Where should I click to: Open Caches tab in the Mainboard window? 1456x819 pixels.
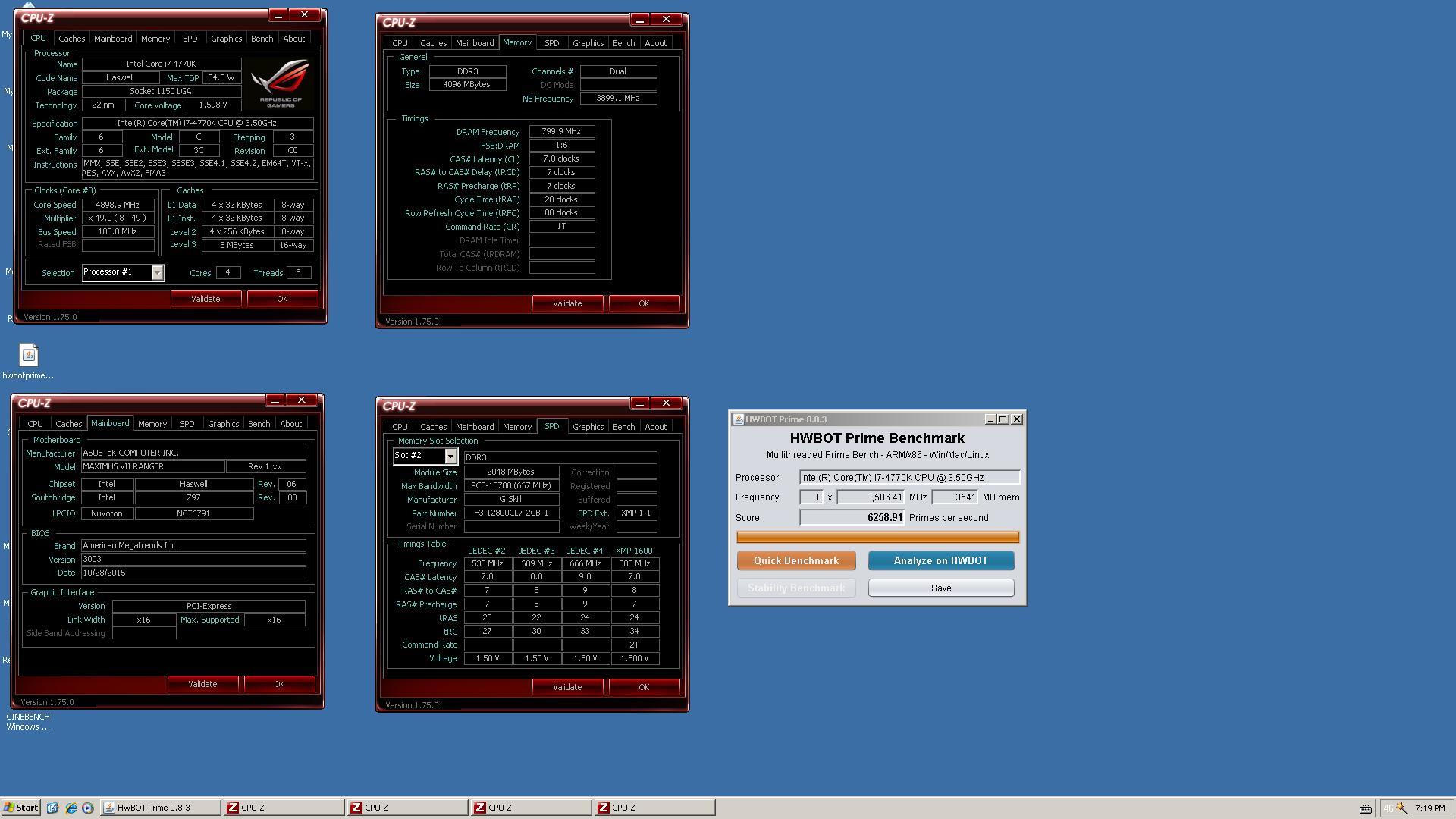[x=68, y=424]
